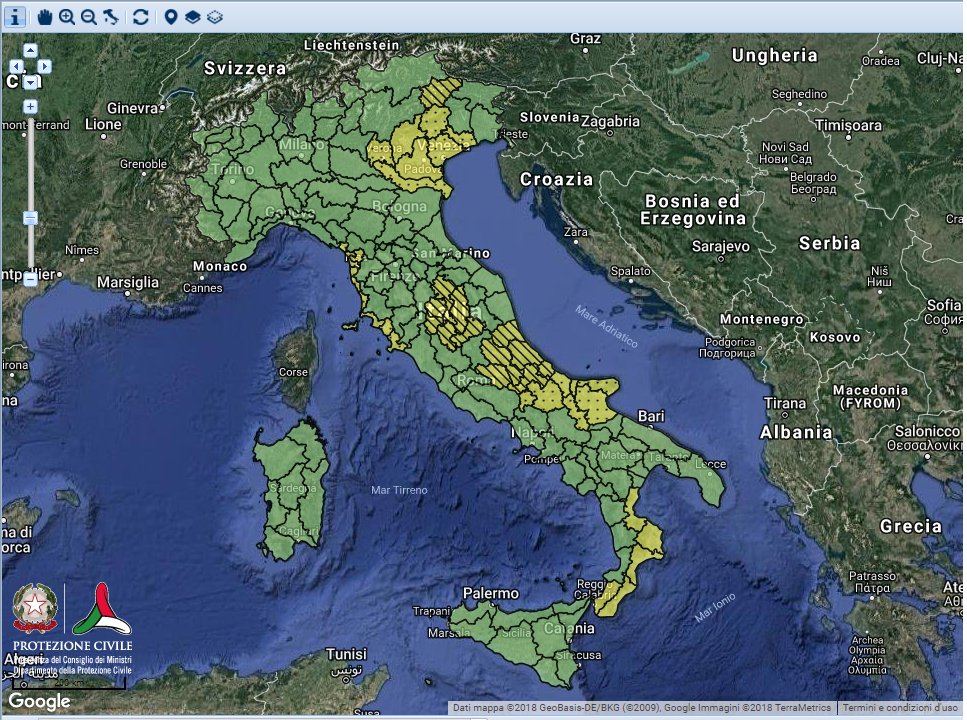Open the dotted transparent layers icon
Viewport: 967px width, 720px height.
click(x=214, y=17)
